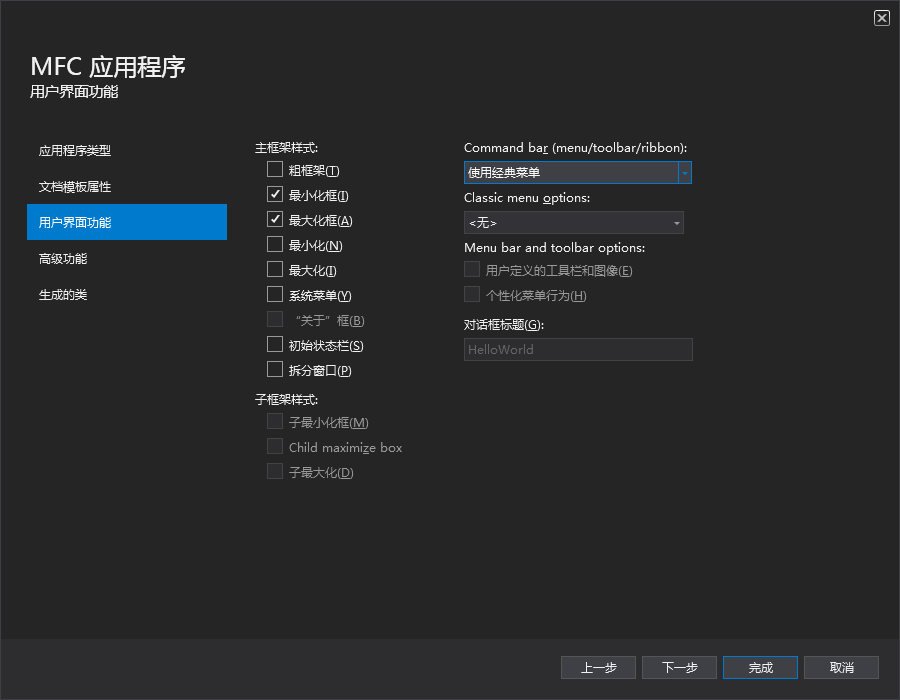
Task: Open the Command bar dropdown
Action: 684,172
